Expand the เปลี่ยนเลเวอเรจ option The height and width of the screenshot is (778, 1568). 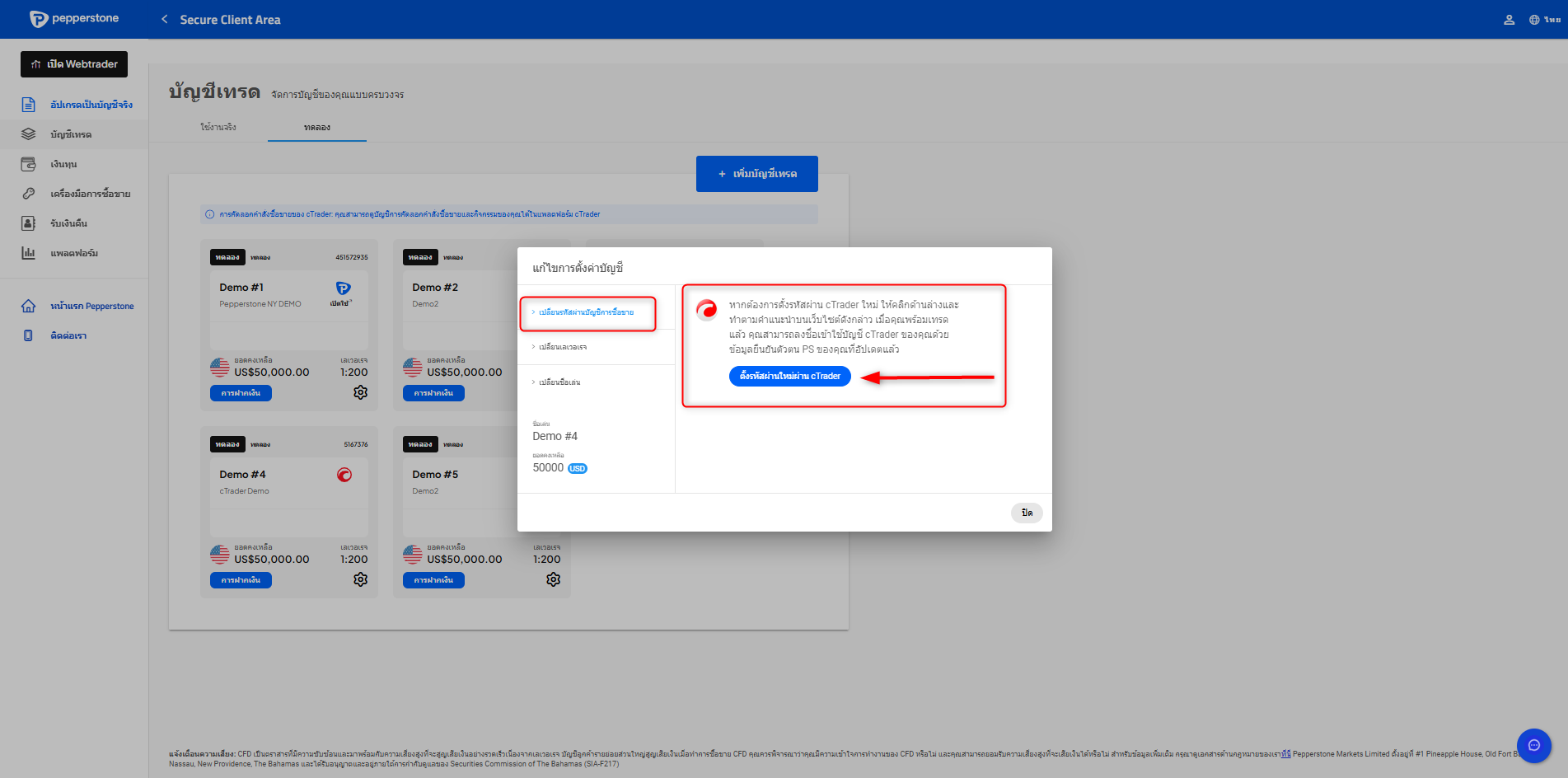(563, 347)
